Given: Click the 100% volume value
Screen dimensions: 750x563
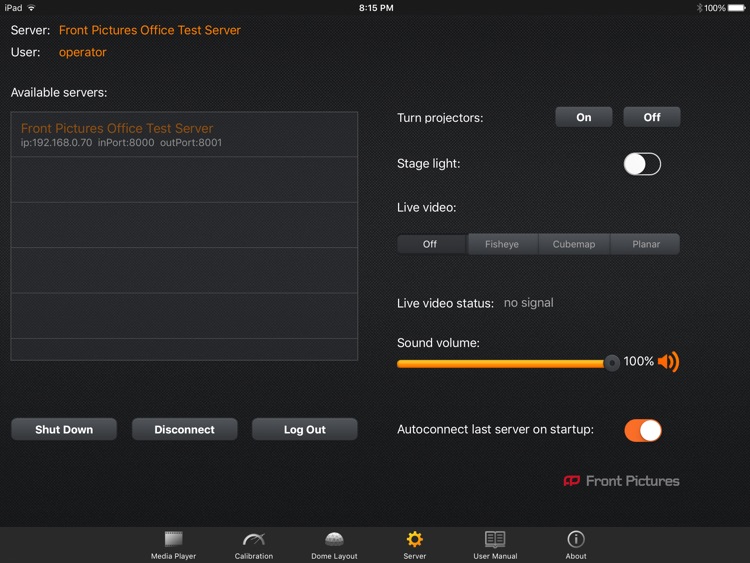Looking at the screenshot, I should (639, 361).
